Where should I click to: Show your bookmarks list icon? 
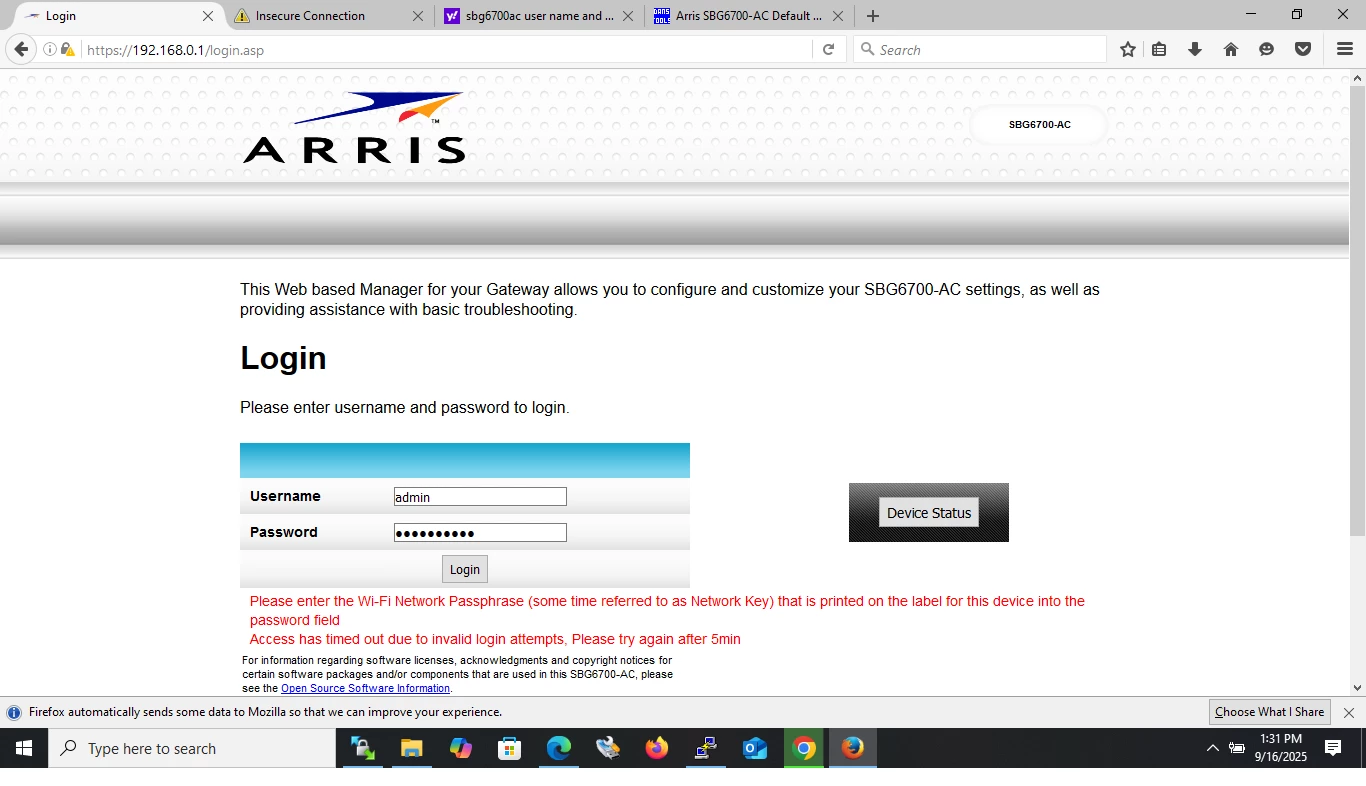(x=1159, y=49)
